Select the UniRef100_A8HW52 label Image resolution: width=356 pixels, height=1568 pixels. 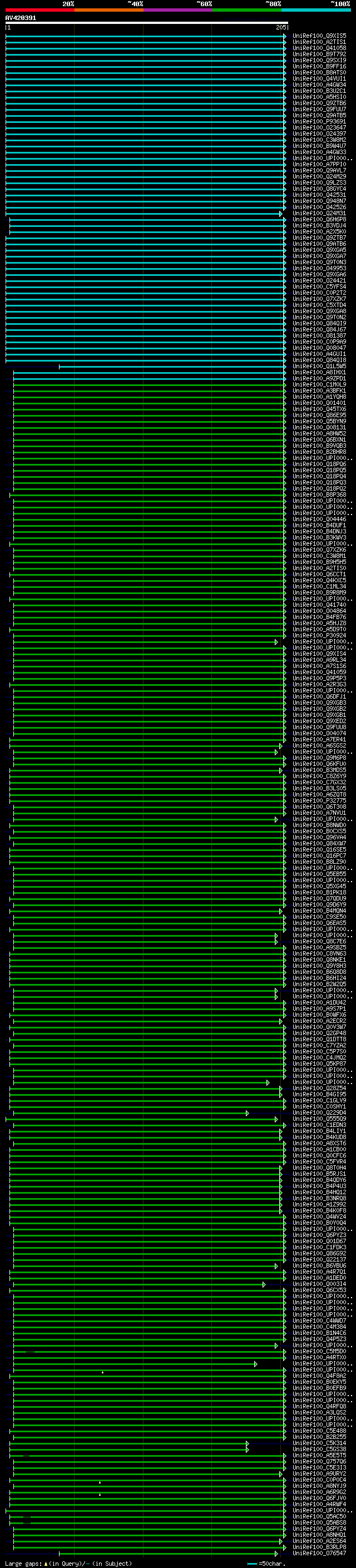pyautogui.click(x=319, y=433)
